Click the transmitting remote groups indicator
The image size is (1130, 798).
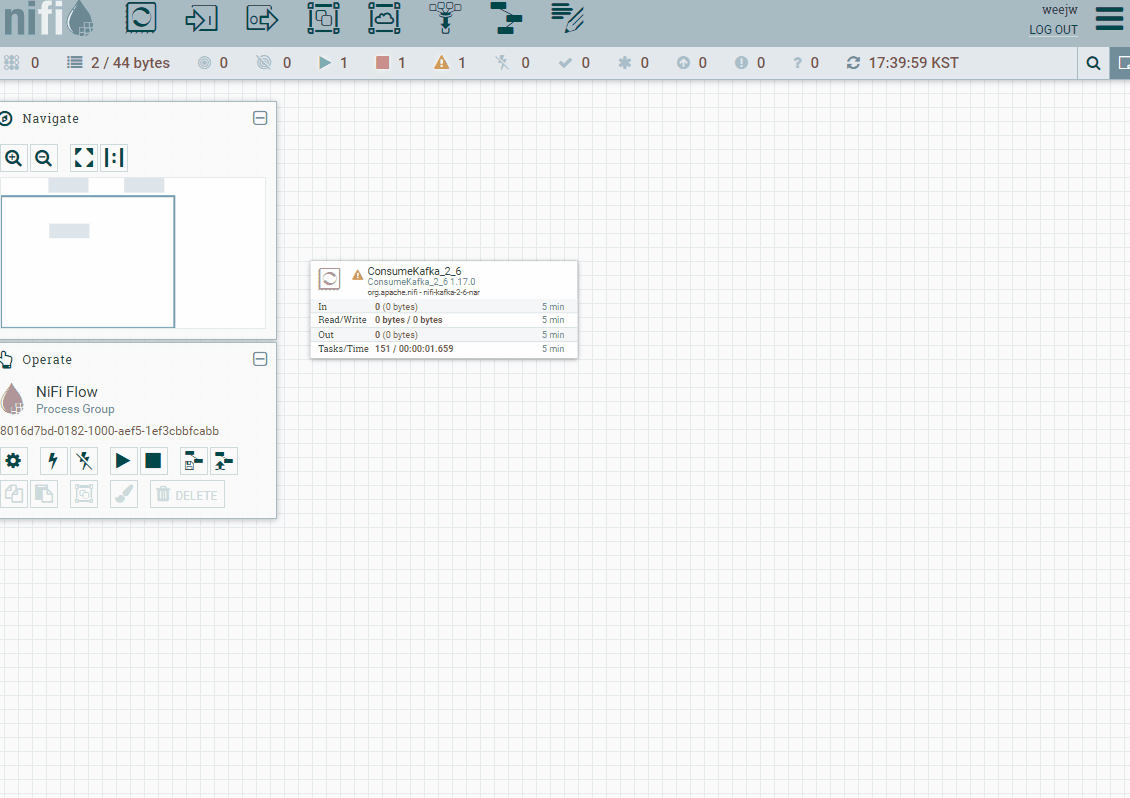coord(213,63)
